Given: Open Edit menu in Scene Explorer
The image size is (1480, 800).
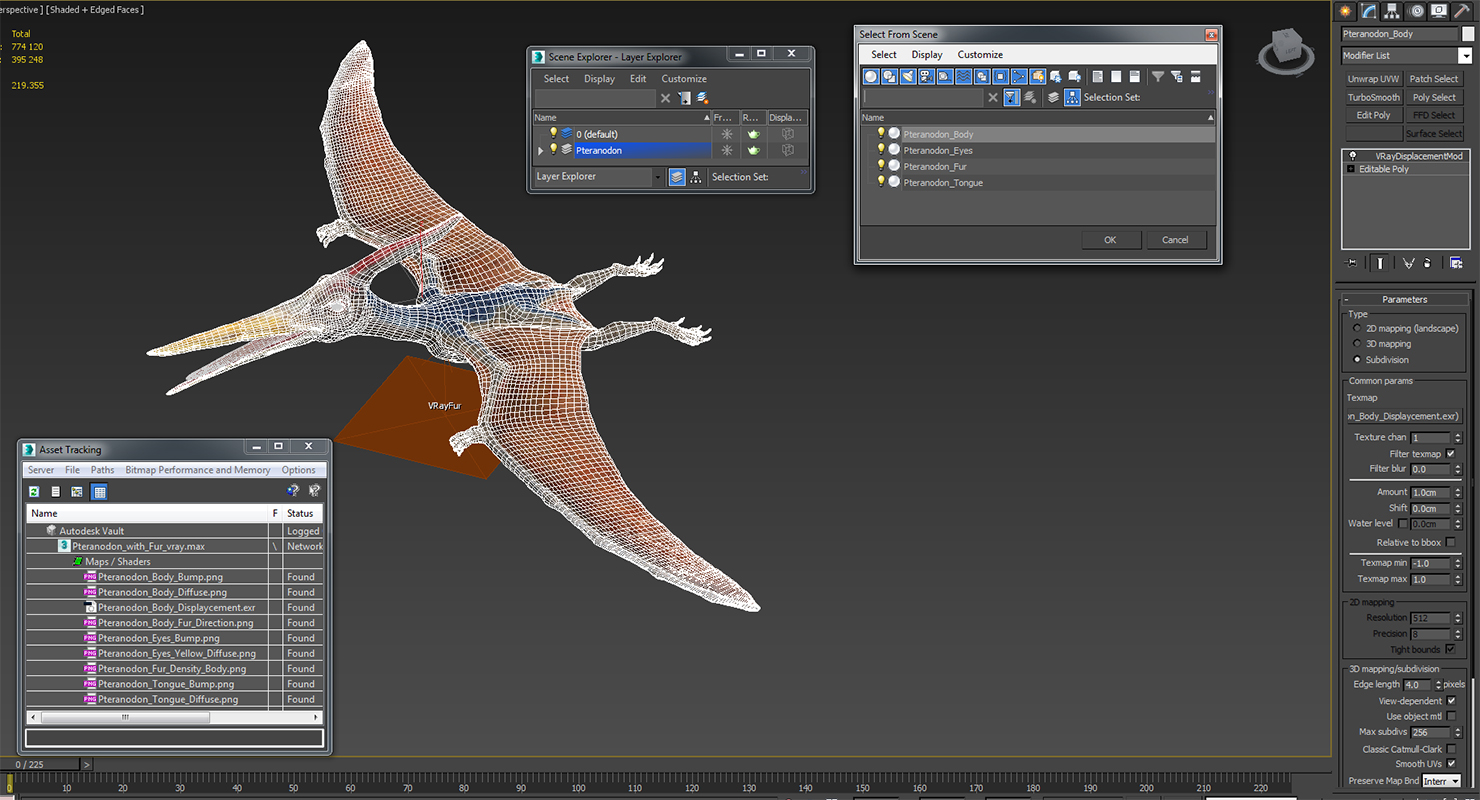Looking at the screenshot, I should (x=638, y=79).
